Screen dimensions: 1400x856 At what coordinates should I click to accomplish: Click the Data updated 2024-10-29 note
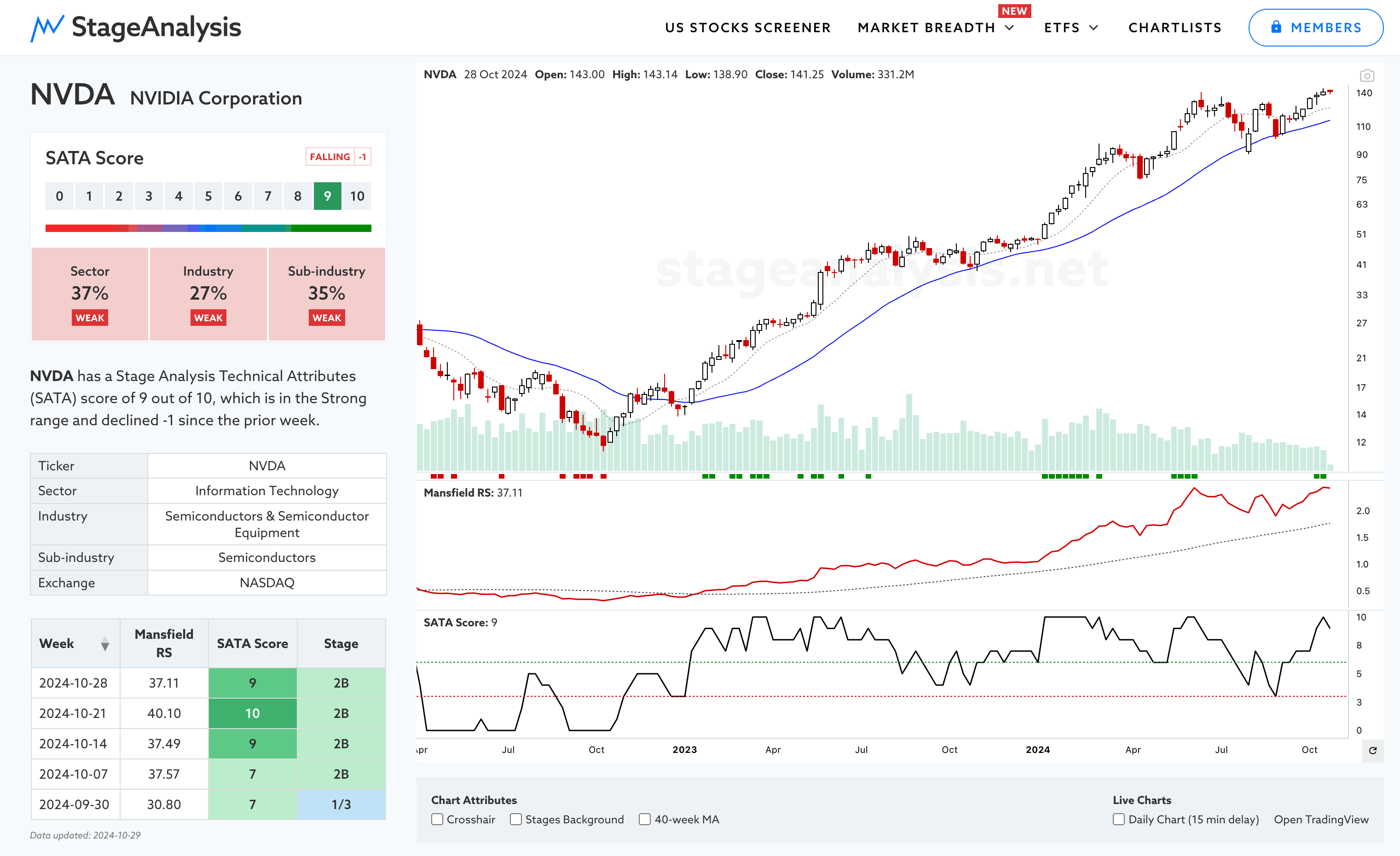85,835
